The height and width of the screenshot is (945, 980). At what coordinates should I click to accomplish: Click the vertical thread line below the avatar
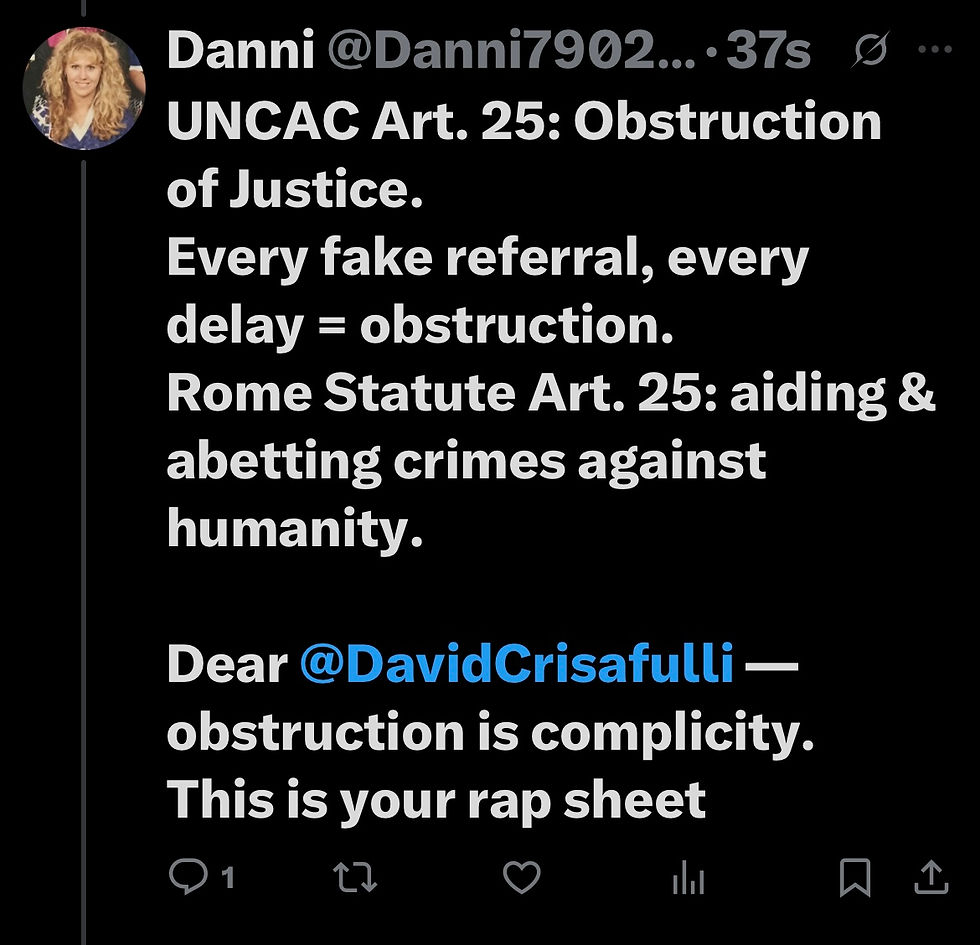tap(84, 500)
